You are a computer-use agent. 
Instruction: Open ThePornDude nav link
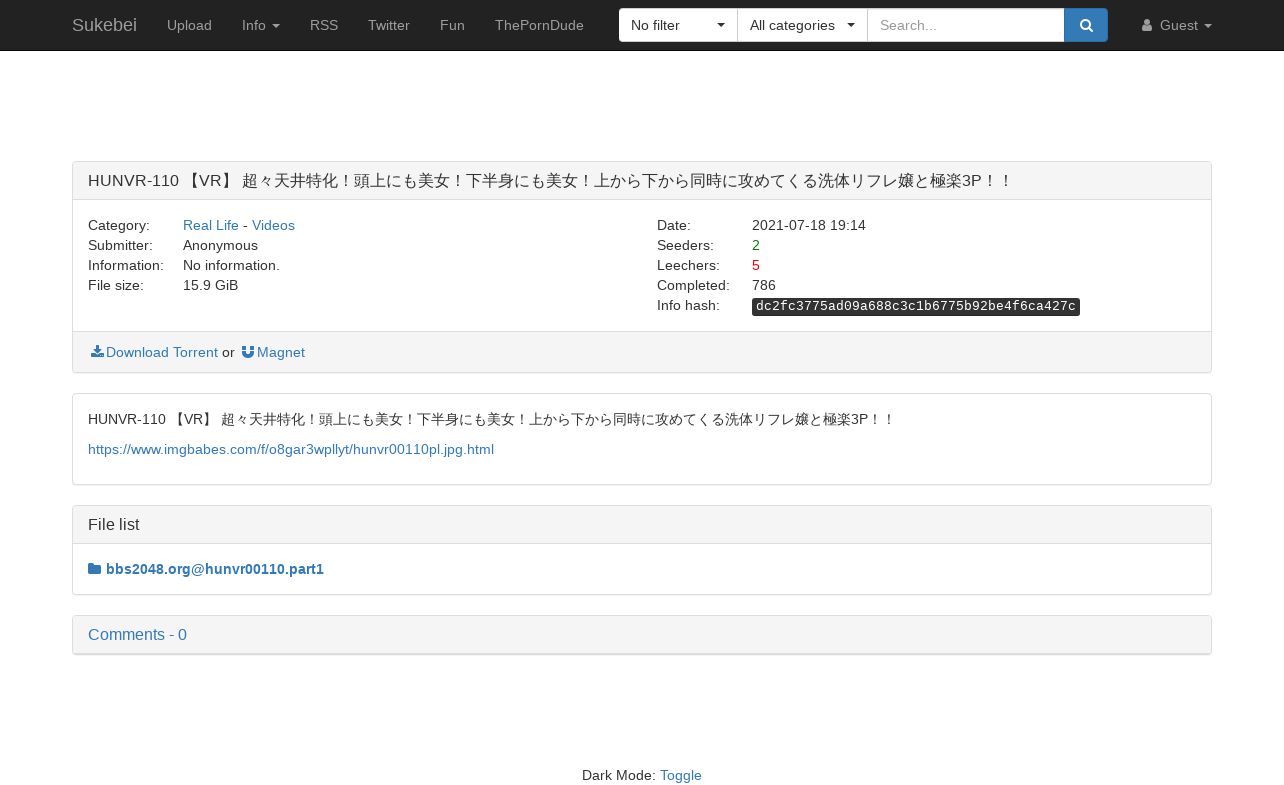[539, 25]
